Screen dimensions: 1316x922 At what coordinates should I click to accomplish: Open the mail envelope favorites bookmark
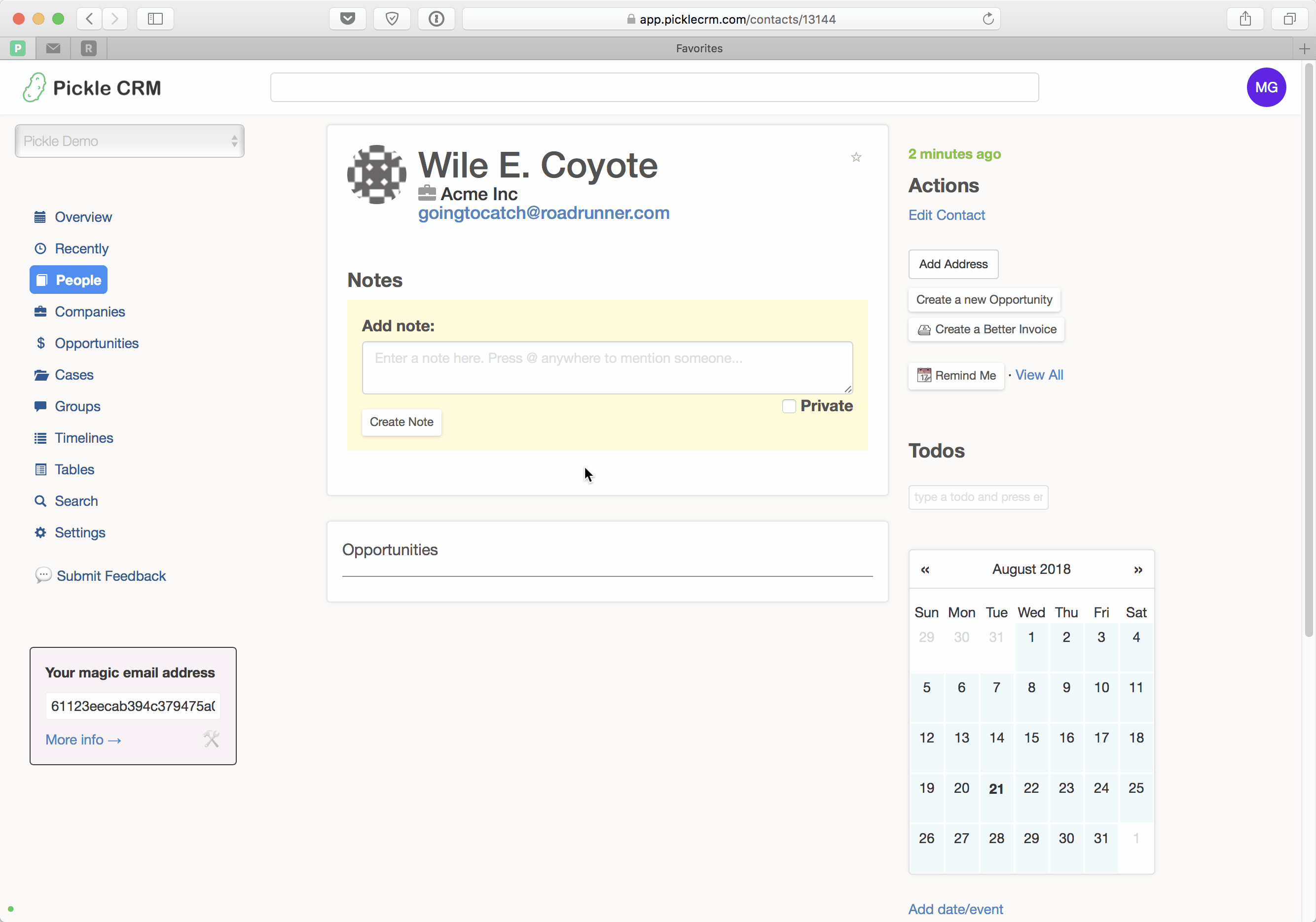(x=53, y=49)
